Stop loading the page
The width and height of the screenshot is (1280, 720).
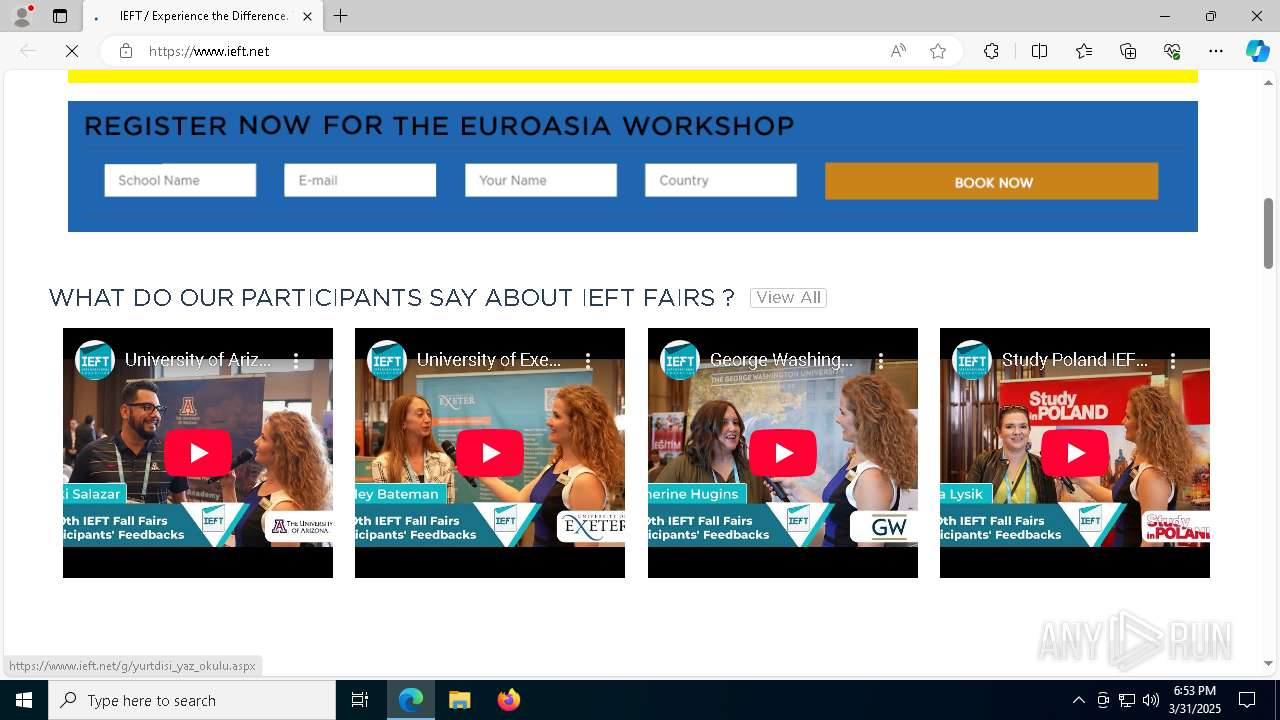(x=72, y=51)
